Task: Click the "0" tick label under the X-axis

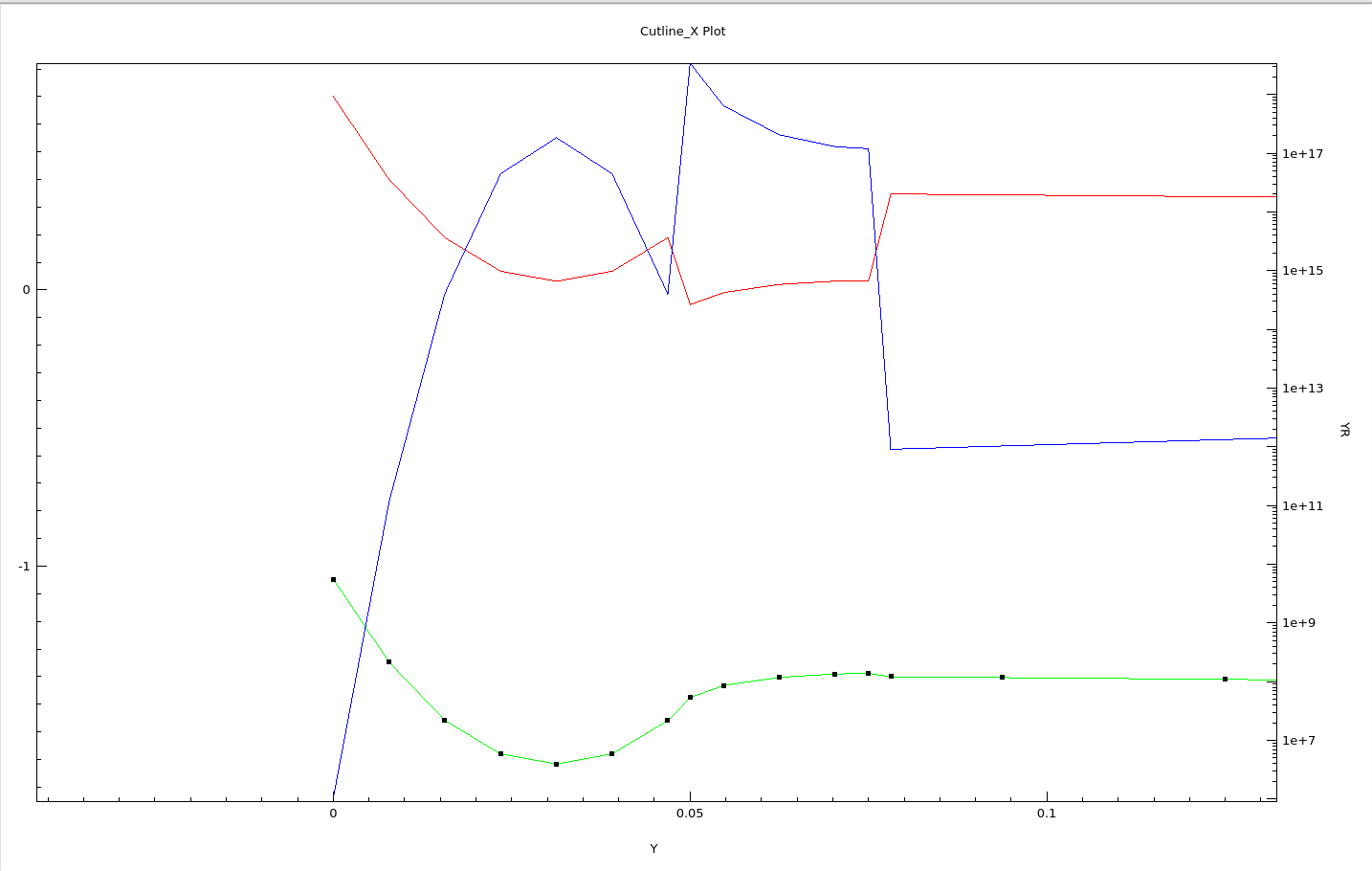Action: pos(333,814)
